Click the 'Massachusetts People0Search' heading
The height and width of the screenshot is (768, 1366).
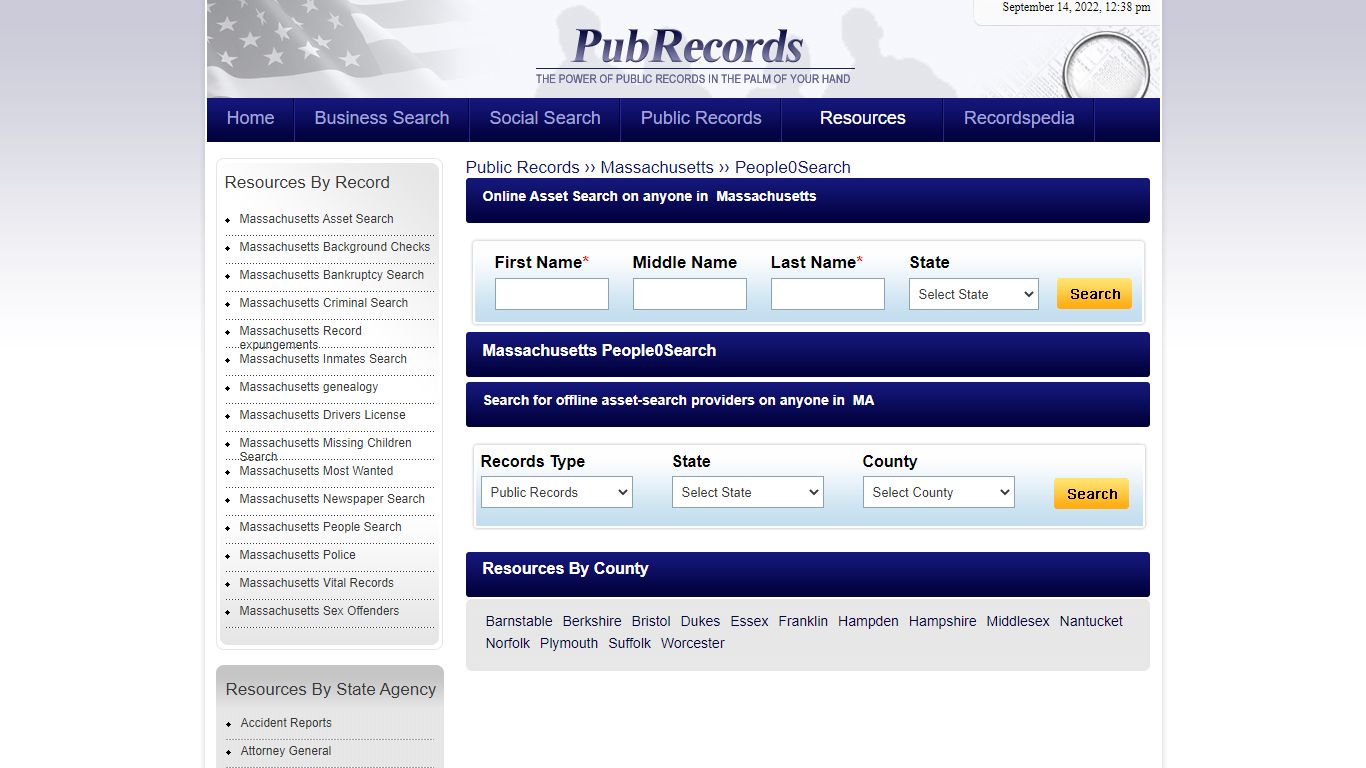599,350
